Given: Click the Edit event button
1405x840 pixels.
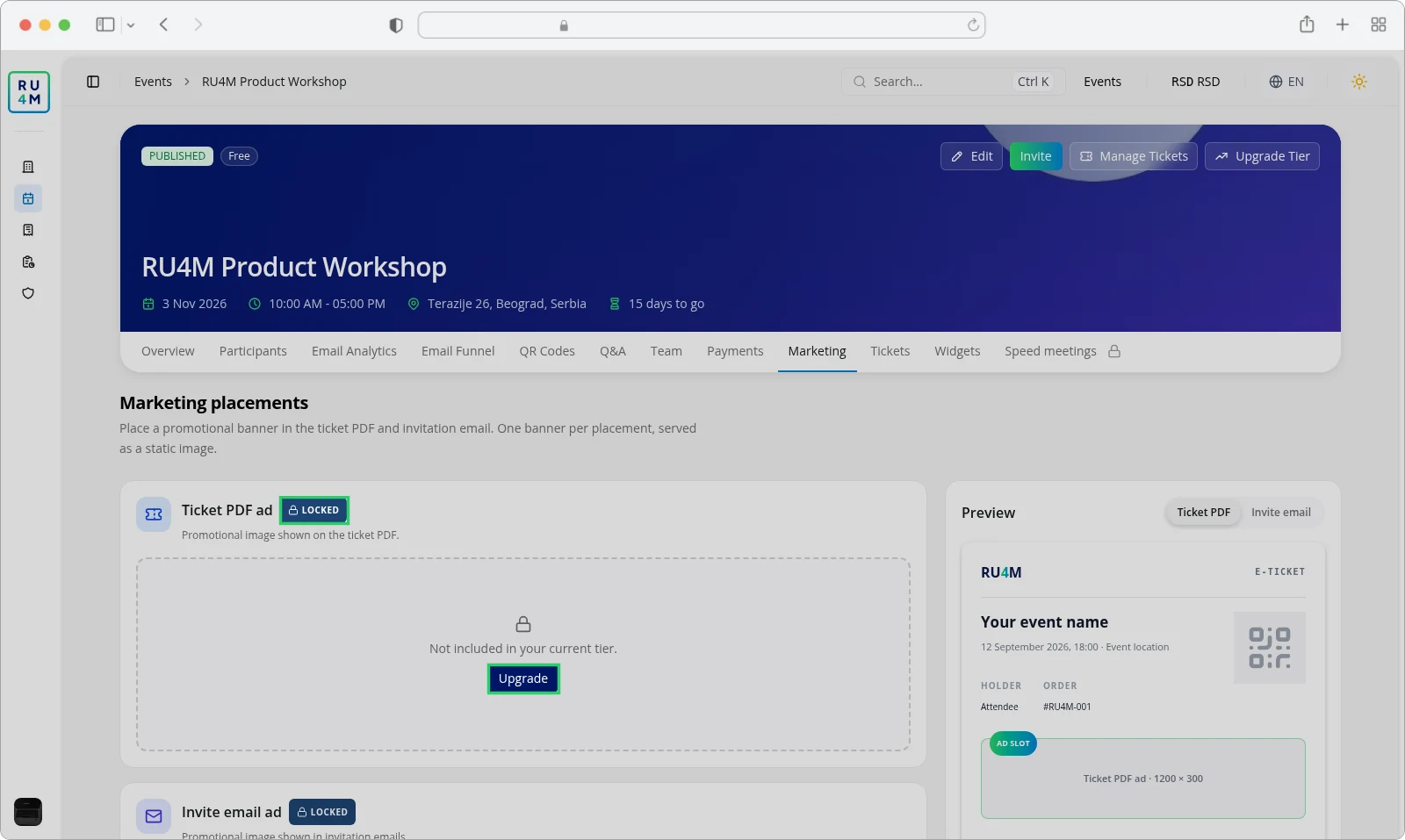Looking at the screenshot, I should (x=971, y=156).
